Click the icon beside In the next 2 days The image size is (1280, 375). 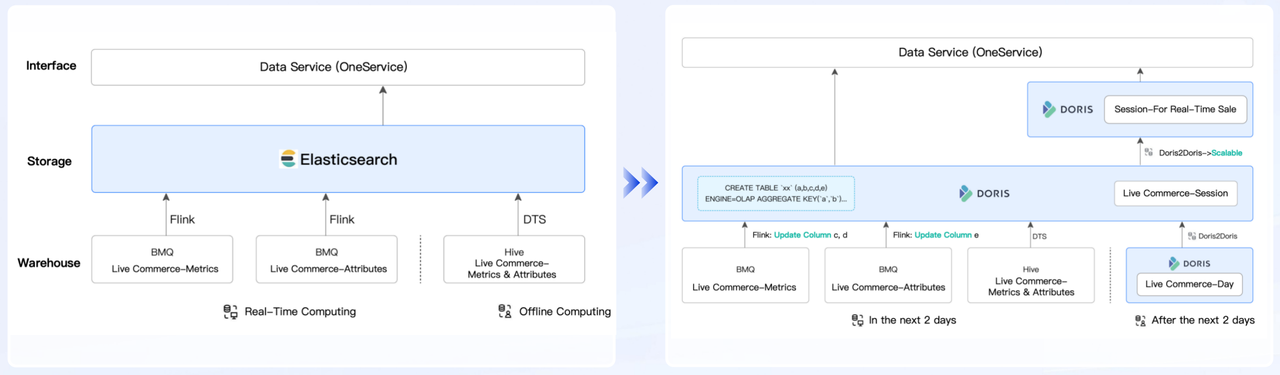(857, 320)
